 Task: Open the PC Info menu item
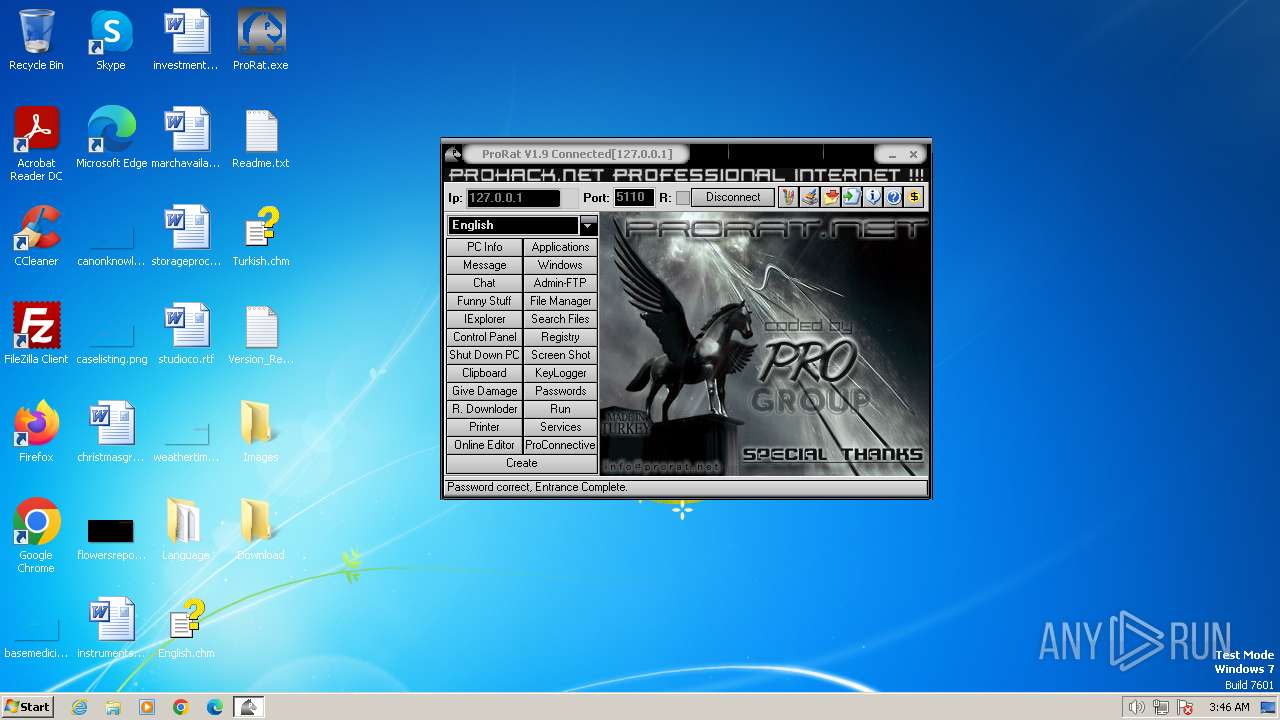click(485, 247)
